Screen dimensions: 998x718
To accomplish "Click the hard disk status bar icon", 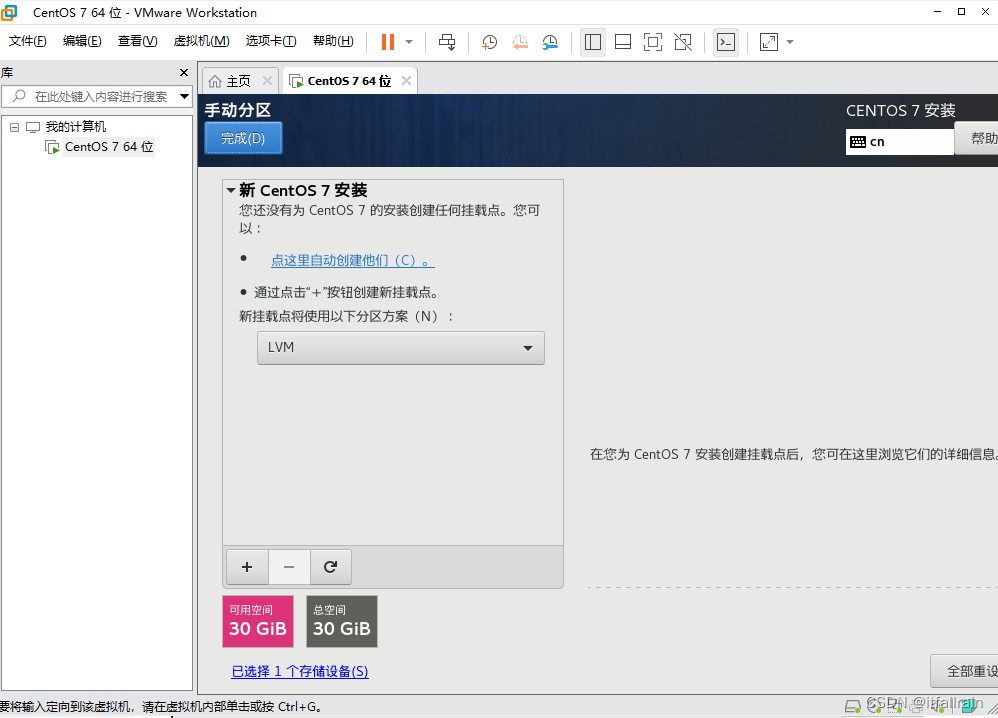I will point(852,705).
